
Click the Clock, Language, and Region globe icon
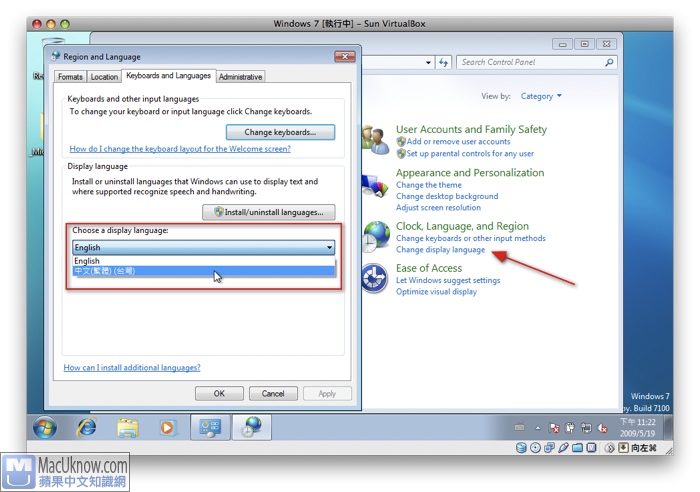375,236
